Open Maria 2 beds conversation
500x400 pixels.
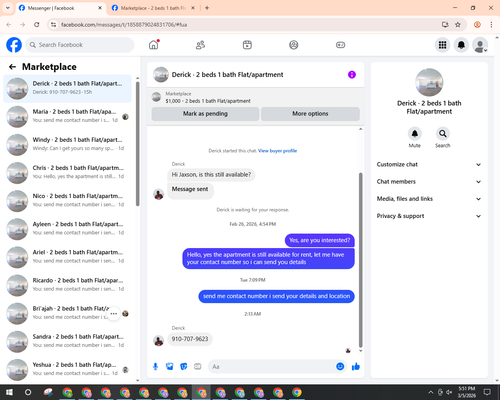click(x=67, y=117)
